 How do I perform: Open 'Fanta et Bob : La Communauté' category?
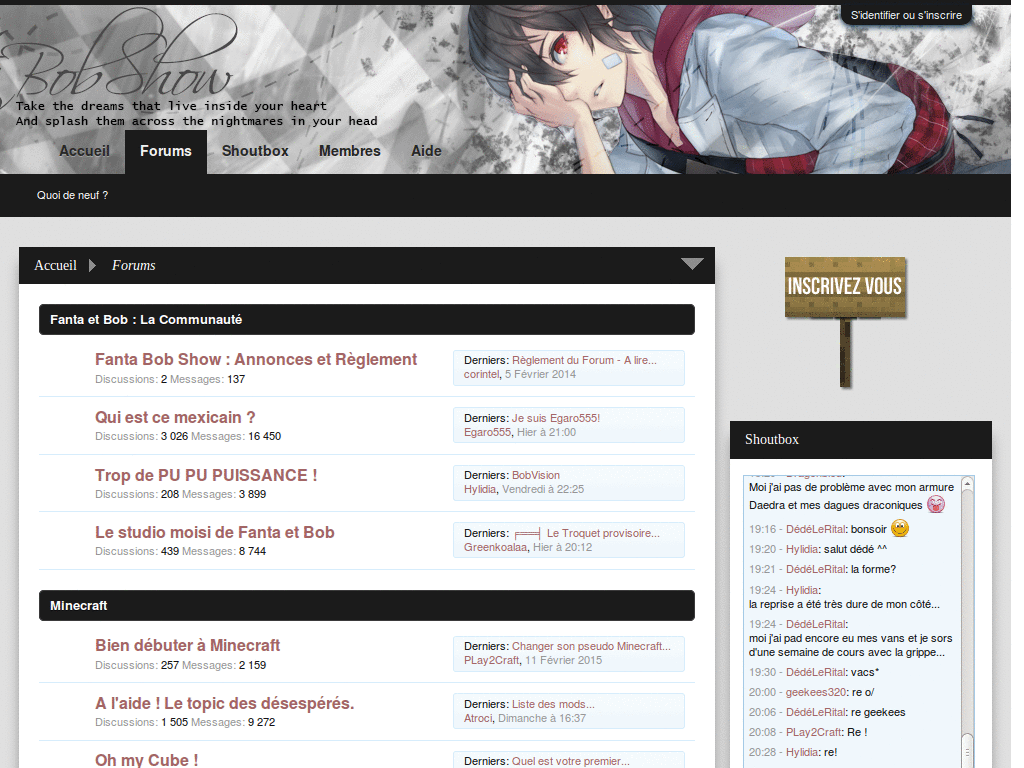click(x=146, y=319)
